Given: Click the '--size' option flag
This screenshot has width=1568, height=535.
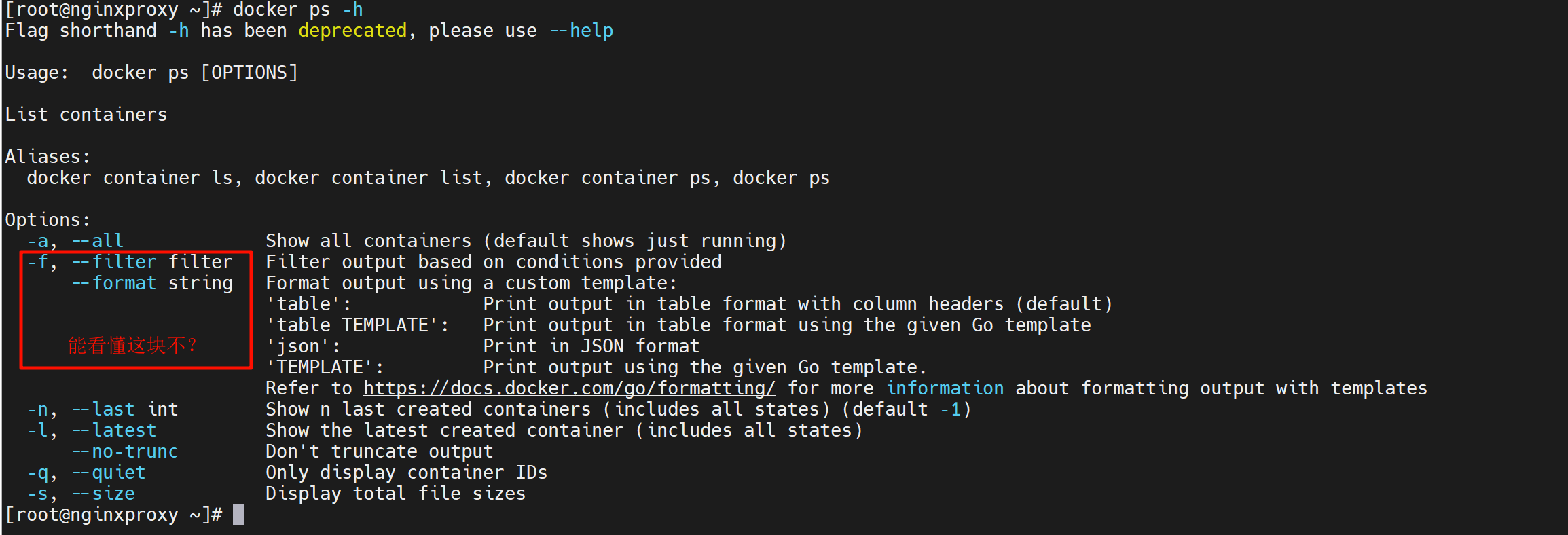Looking at the screenshot, I should point(103,494).
